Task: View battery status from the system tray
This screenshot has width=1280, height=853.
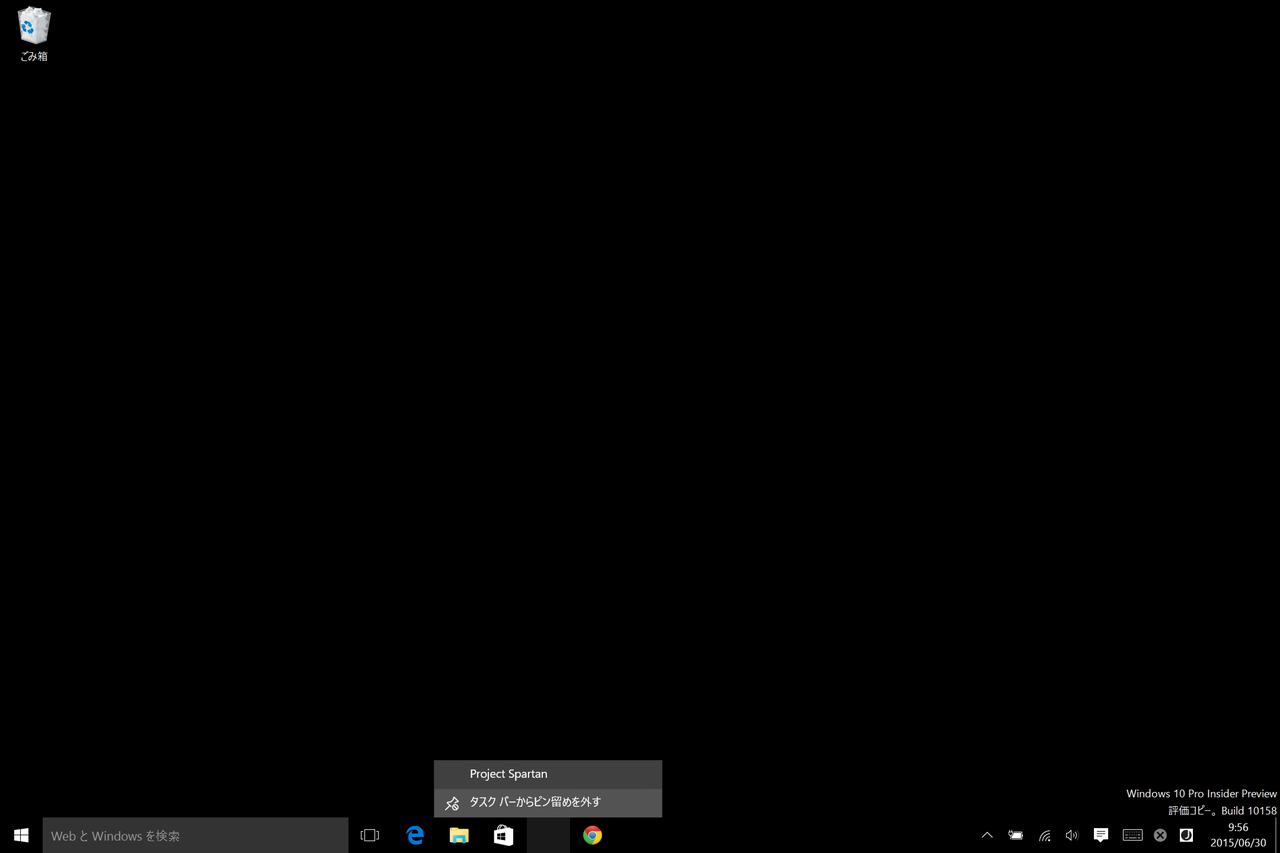Action: 1015,835
